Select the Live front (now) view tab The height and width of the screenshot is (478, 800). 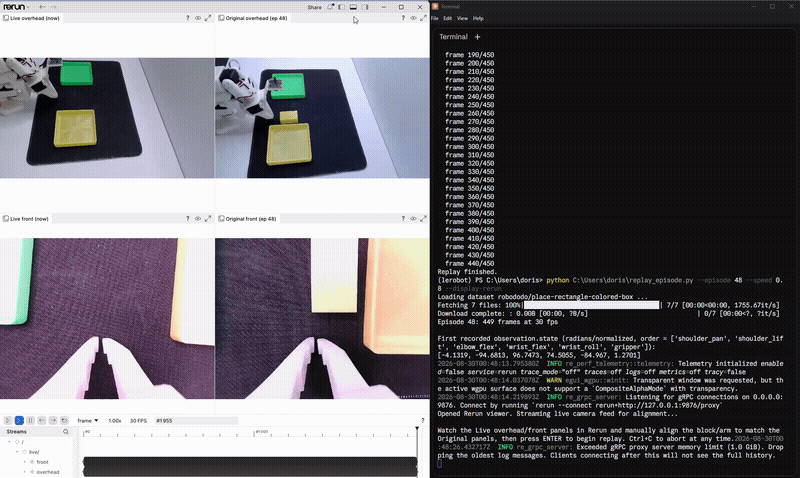pyautogui.click(x=26, y=218)
